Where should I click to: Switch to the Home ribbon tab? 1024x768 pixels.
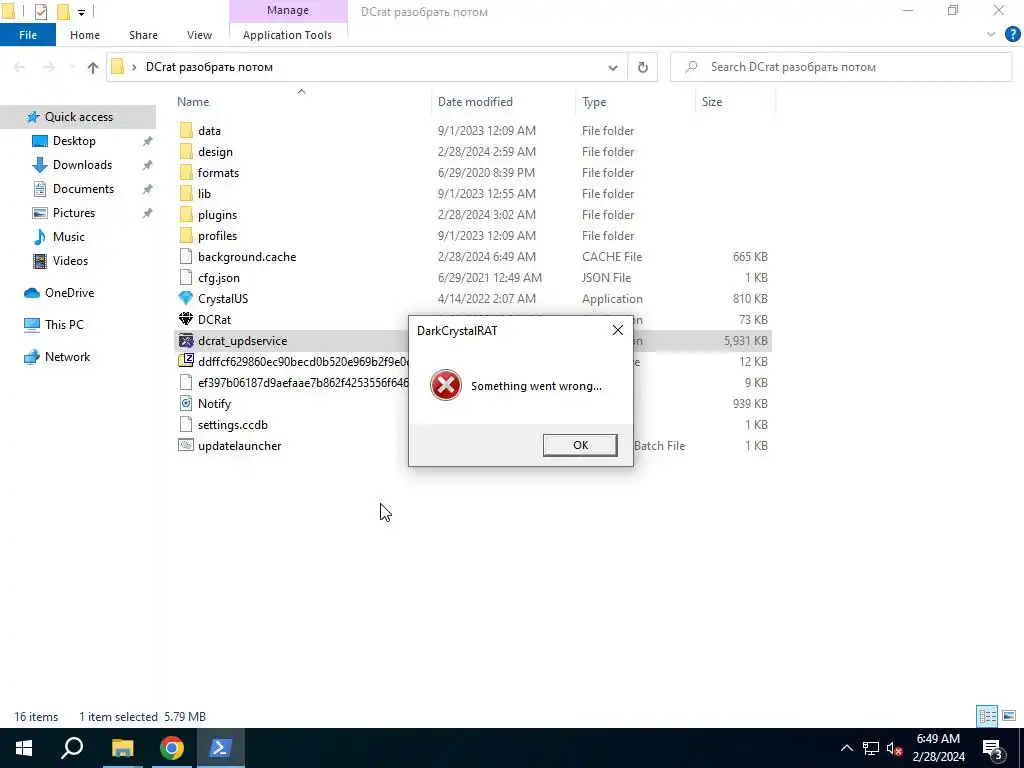[85, 35]
